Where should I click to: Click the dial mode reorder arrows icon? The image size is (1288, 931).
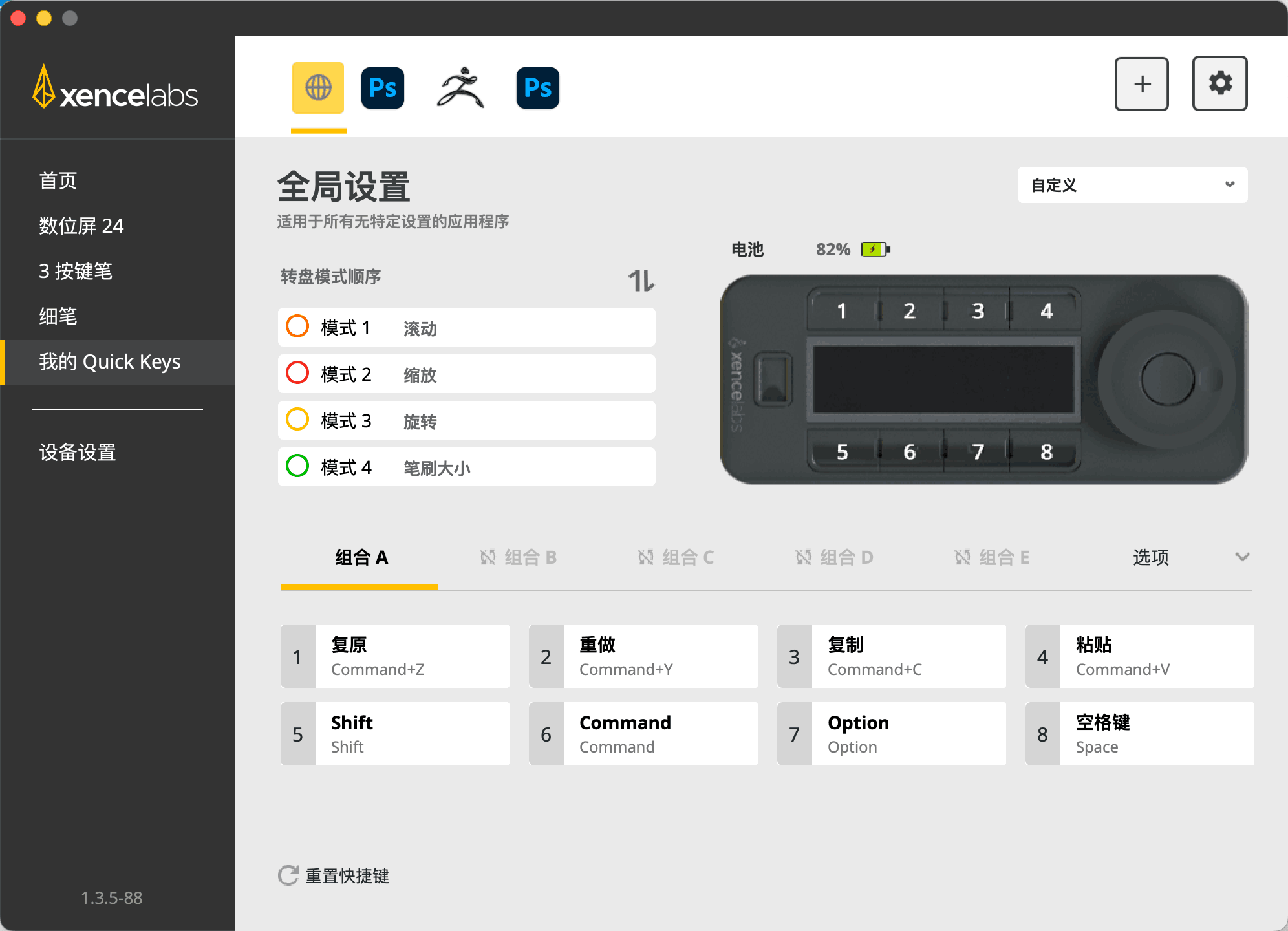[x=641, y=281]
